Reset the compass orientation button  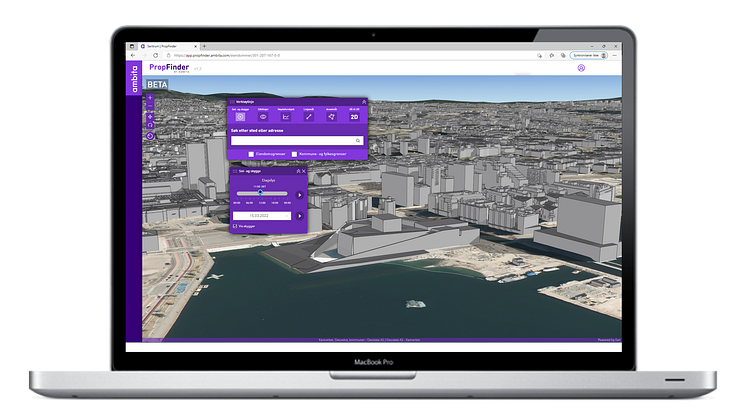[150, 136]
